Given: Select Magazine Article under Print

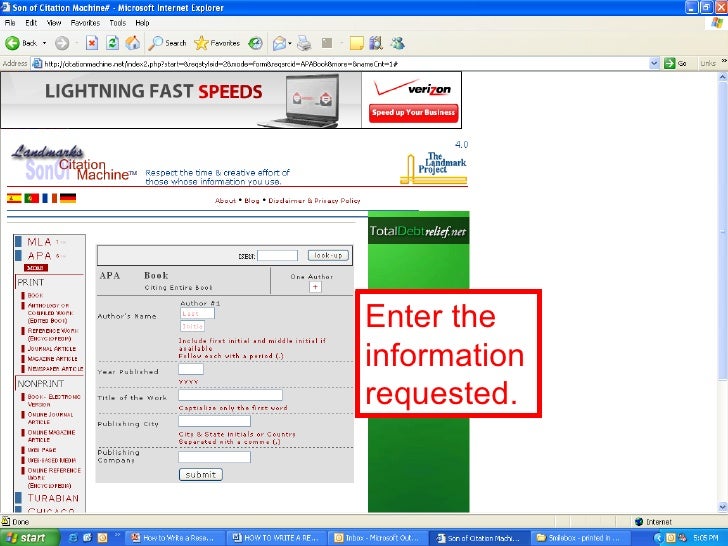Looking at the screenshot, I should [x=52, y=358].
